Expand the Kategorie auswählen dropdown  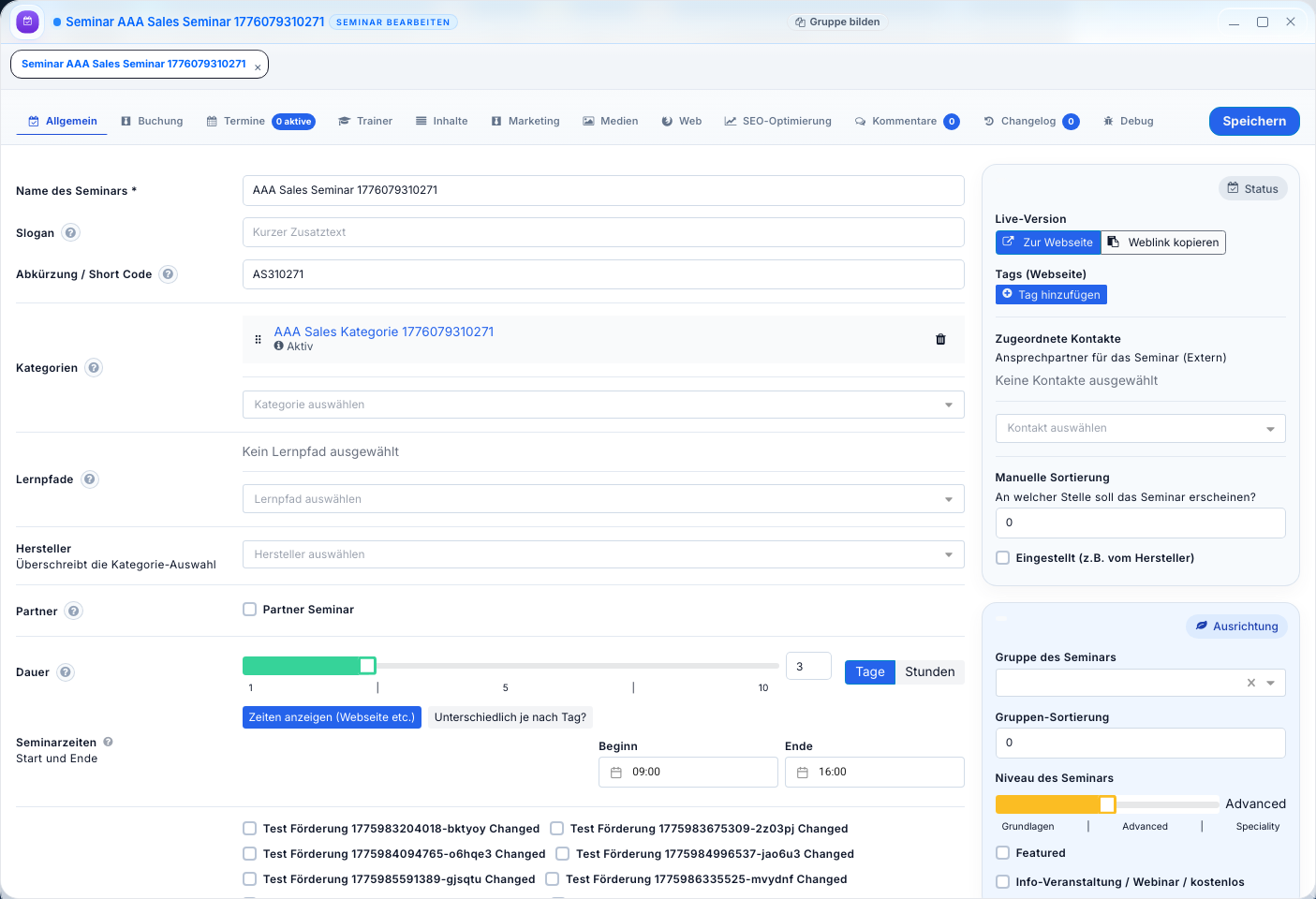[948, 405]
